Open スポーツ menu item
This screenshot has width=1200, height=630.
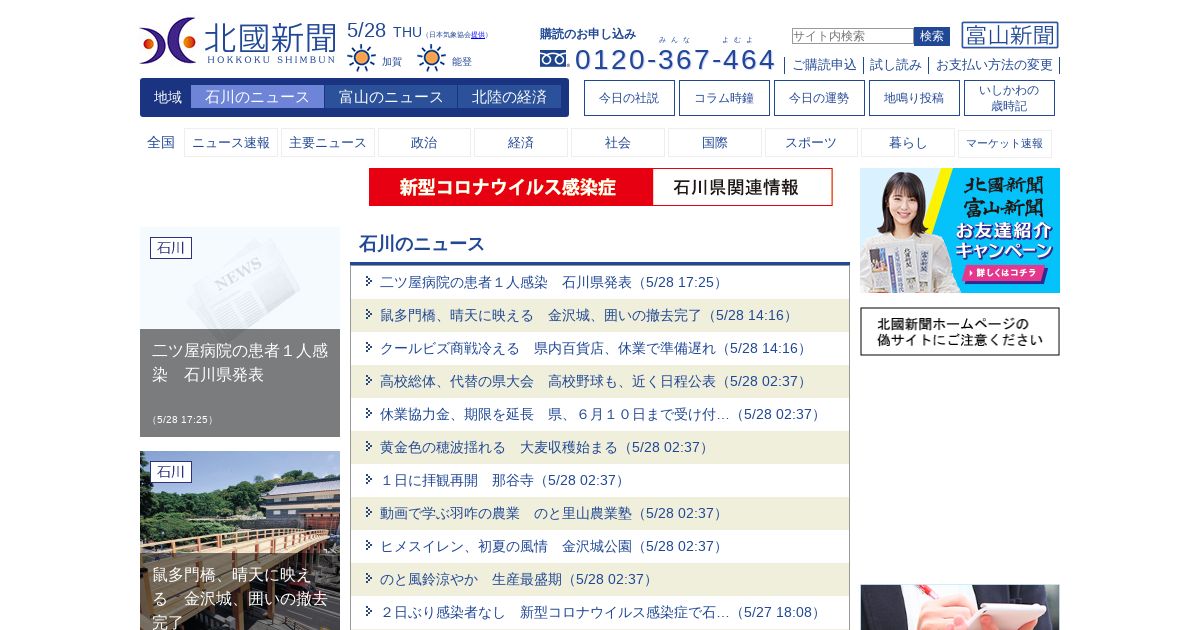click(x=811, y=143)
